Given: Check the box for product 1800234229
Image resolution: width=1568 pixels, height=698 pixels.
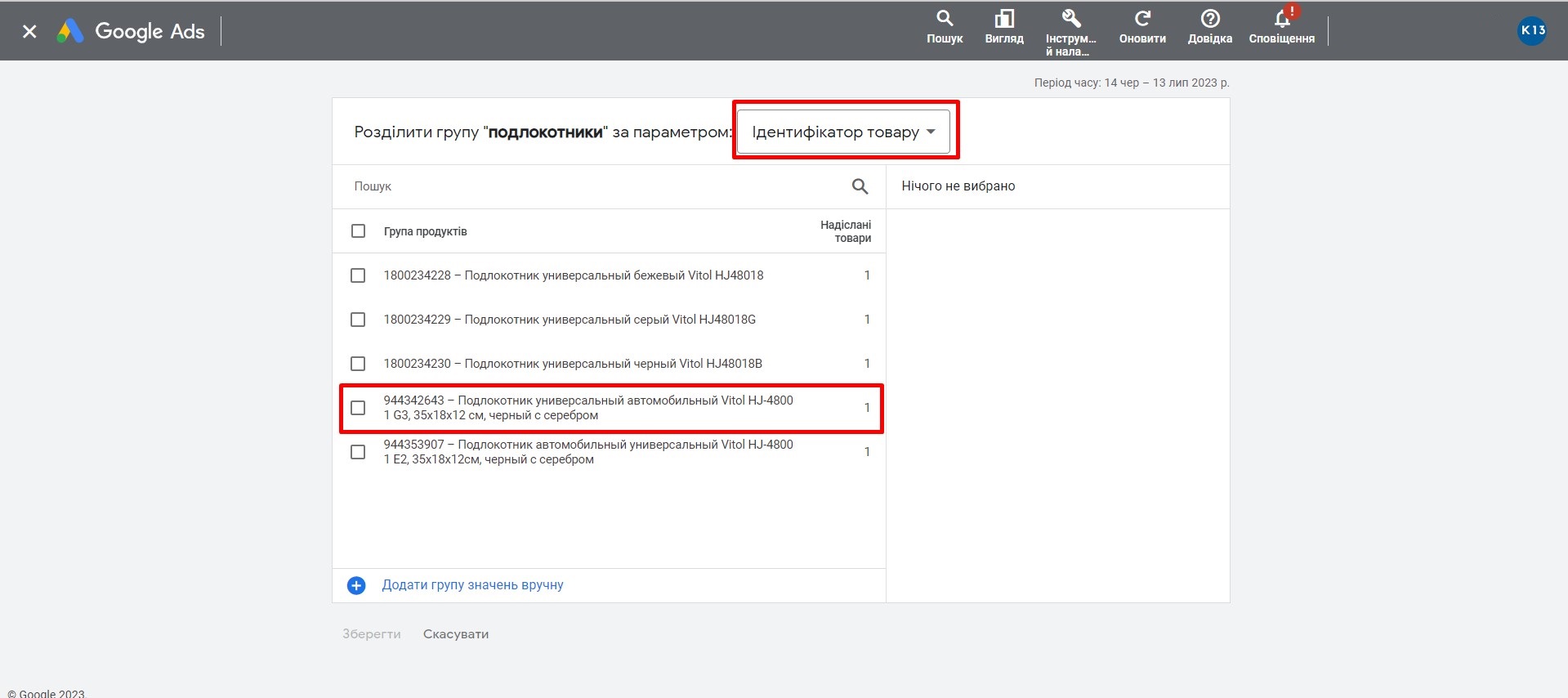Looking at the screenshot, I should pos(358,320).
